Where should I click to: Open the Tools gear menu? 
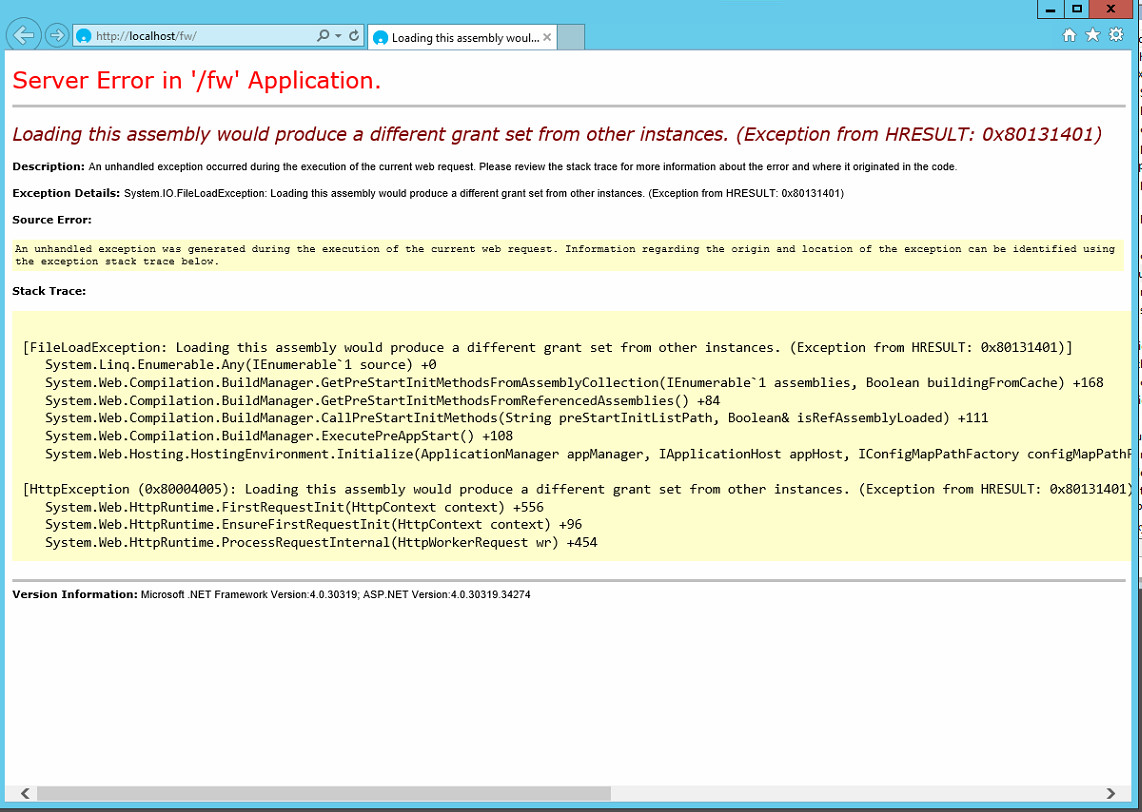(1116, 35)
